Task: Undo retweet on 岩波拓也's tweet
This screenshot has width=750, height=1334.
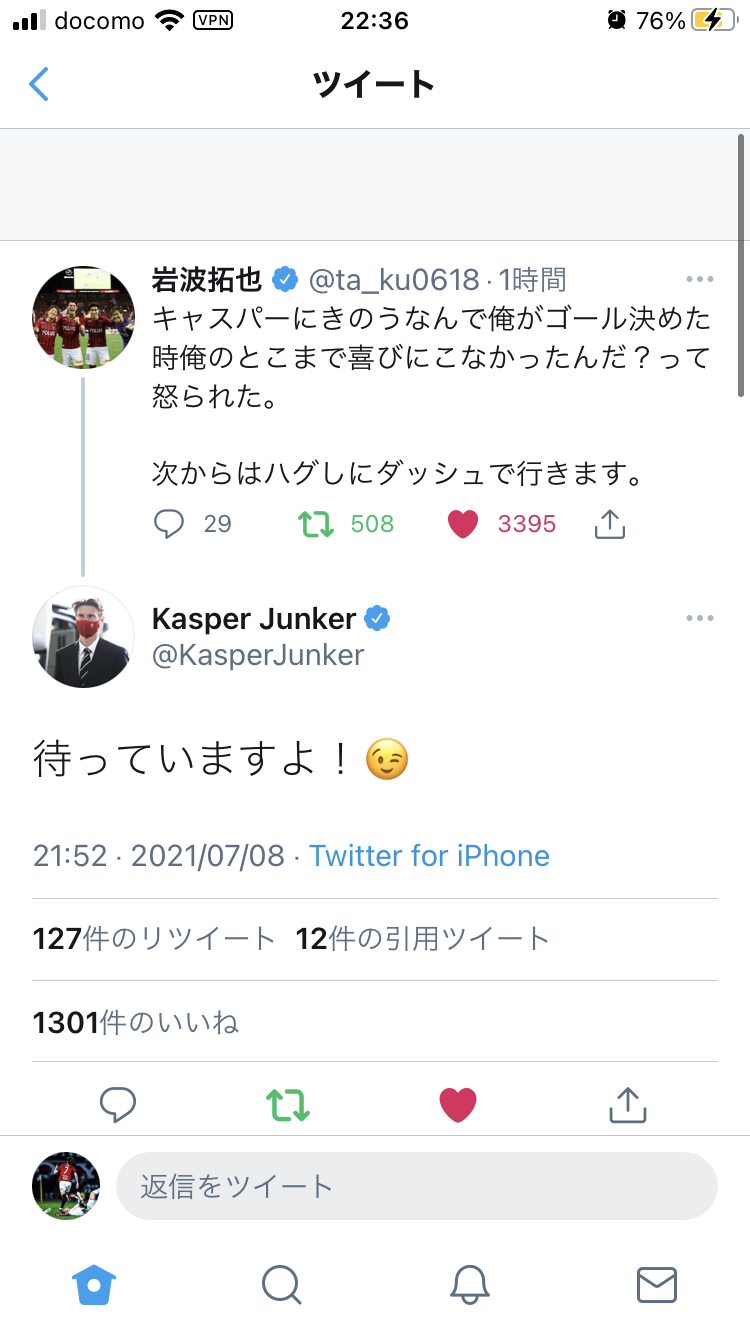Action: (x=316, y=523)
